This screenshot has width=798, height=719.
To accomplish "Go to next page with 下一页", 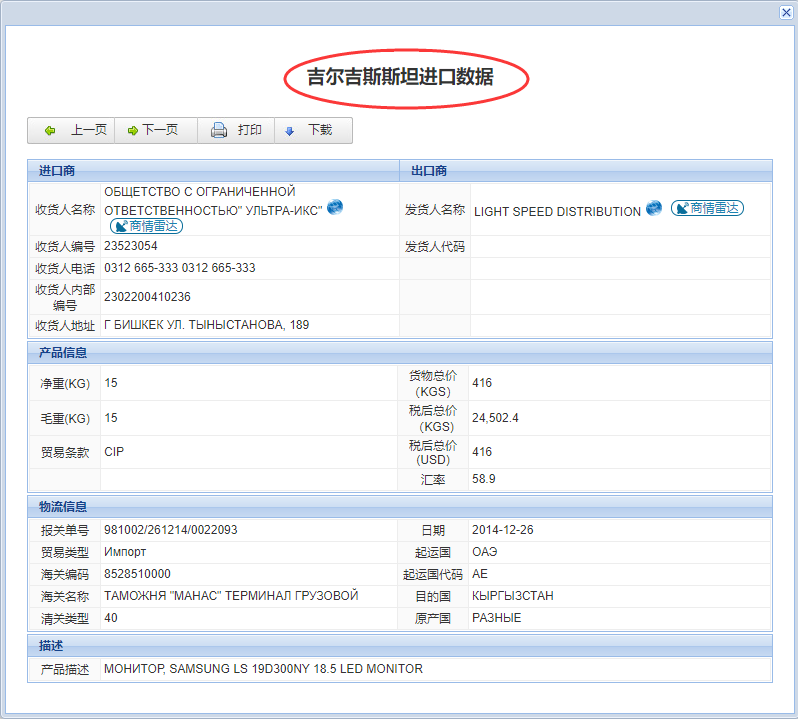I will [155, 131].
